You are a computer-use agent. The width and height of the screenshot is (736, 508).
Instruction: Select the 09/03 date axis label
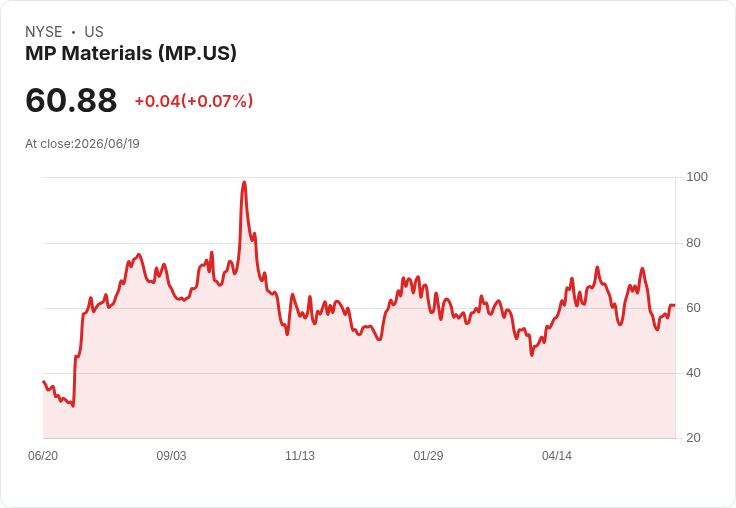tap(171, 455)
